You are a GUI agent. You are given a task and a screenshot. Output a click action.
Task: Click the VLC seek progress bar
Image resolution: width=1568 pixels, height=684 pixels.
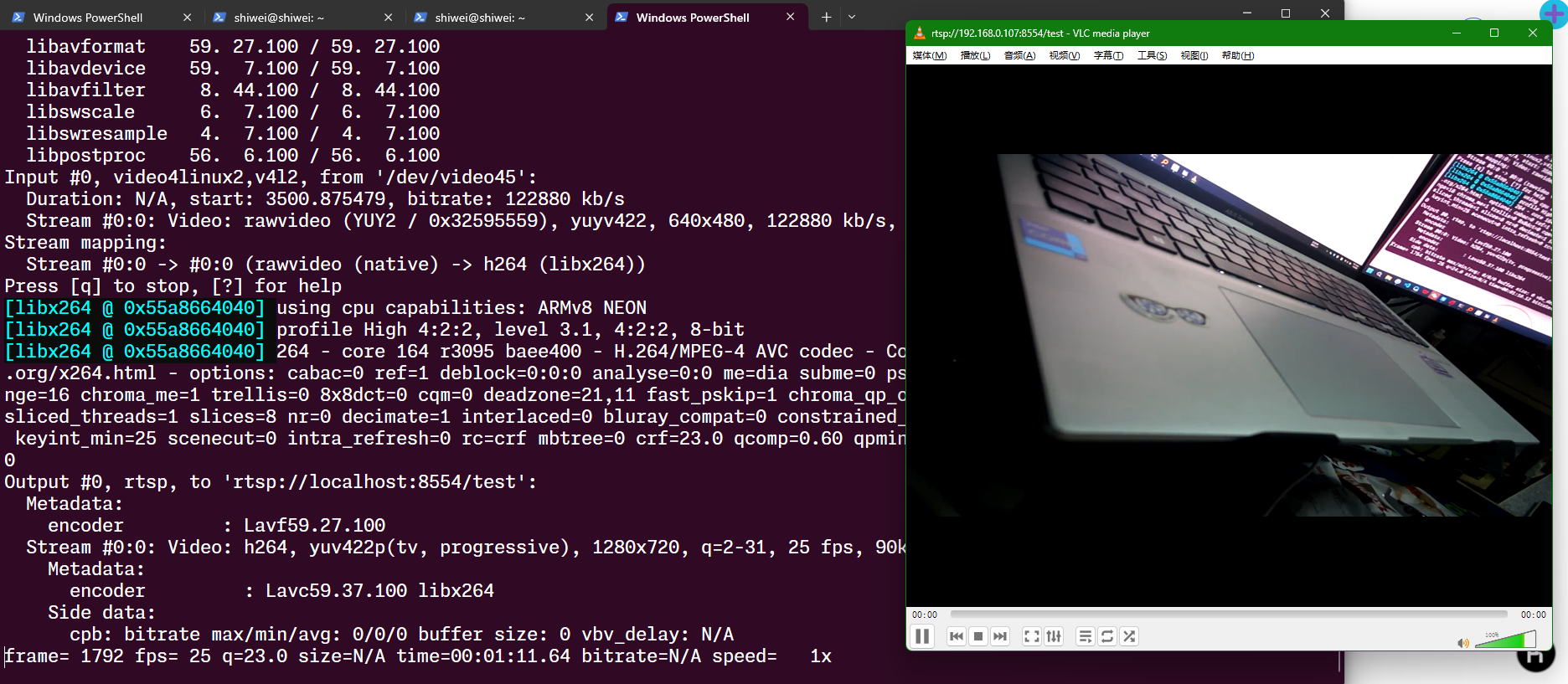[x=1229, y=615]
